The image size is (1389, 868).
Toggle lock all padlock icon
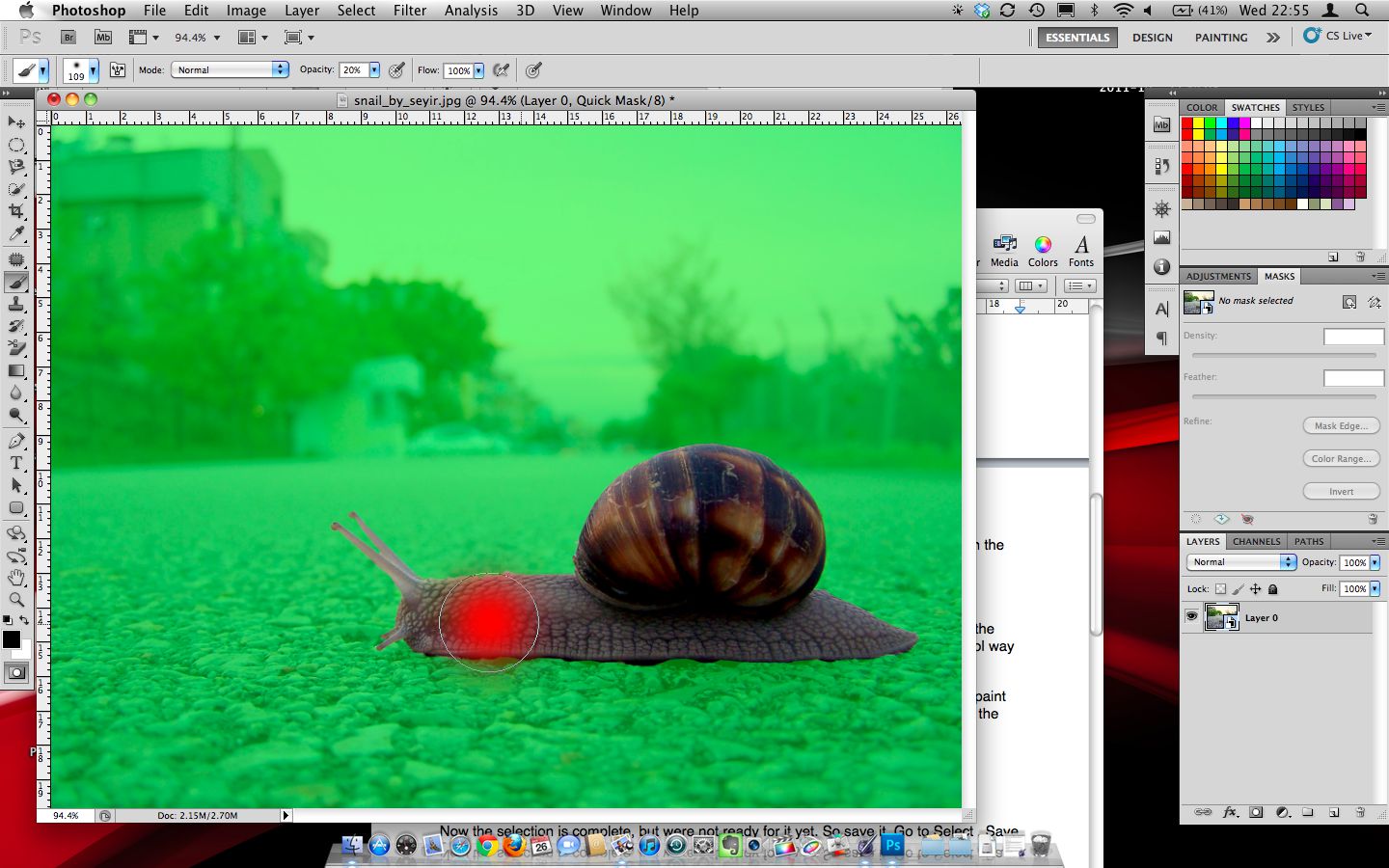(x=1272, y=589)
